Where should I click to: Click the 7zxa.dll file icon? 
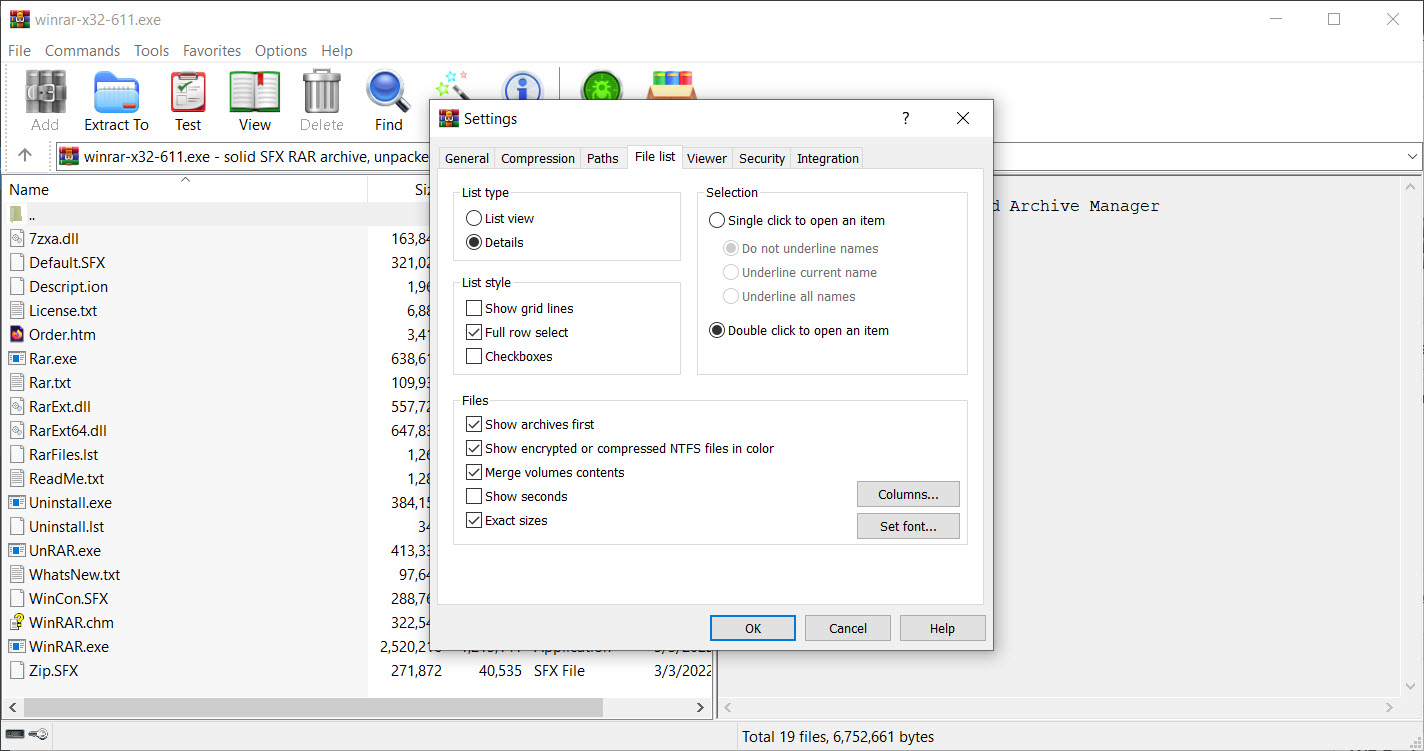pos(17,238)
